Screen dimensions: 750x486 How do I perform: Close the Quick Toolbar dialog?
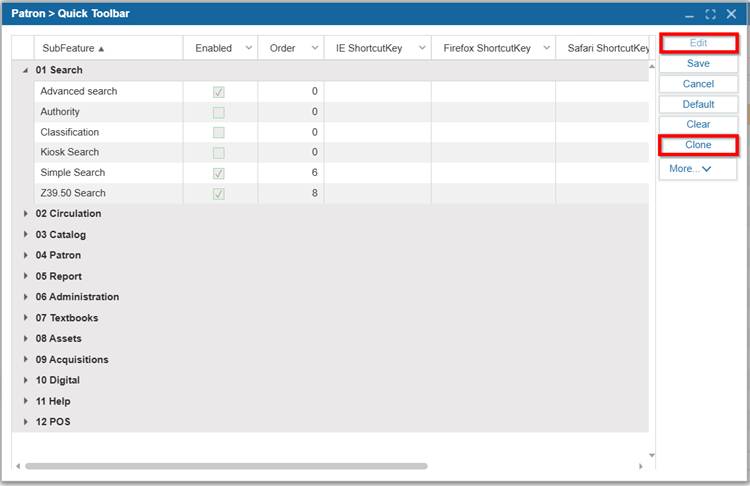(x=731, y=14)
